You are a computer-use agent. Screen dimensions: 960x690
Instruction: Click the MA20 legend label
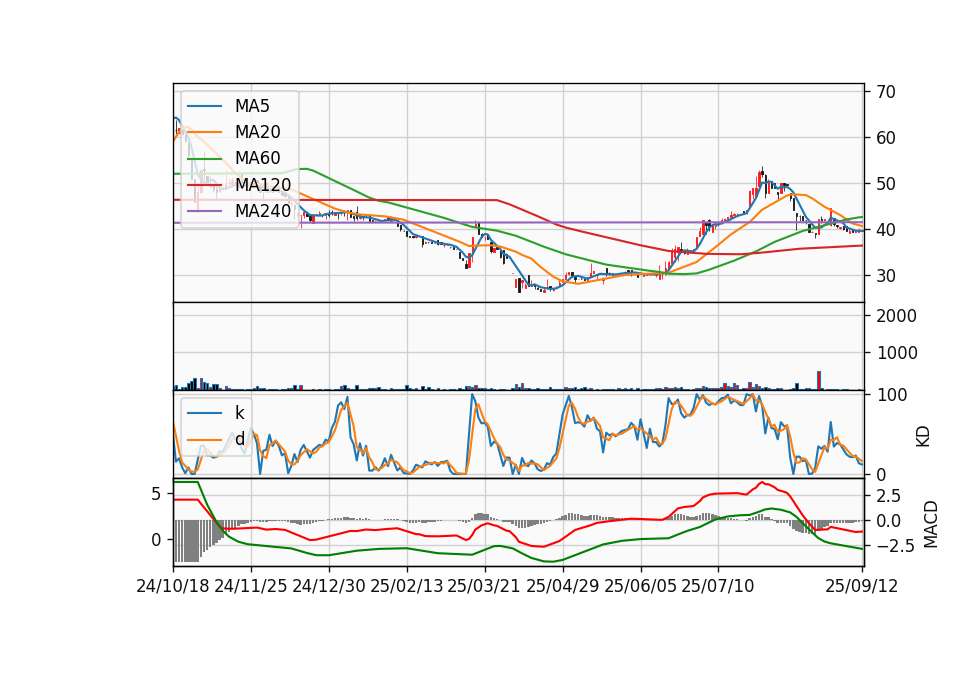[257, 132]
